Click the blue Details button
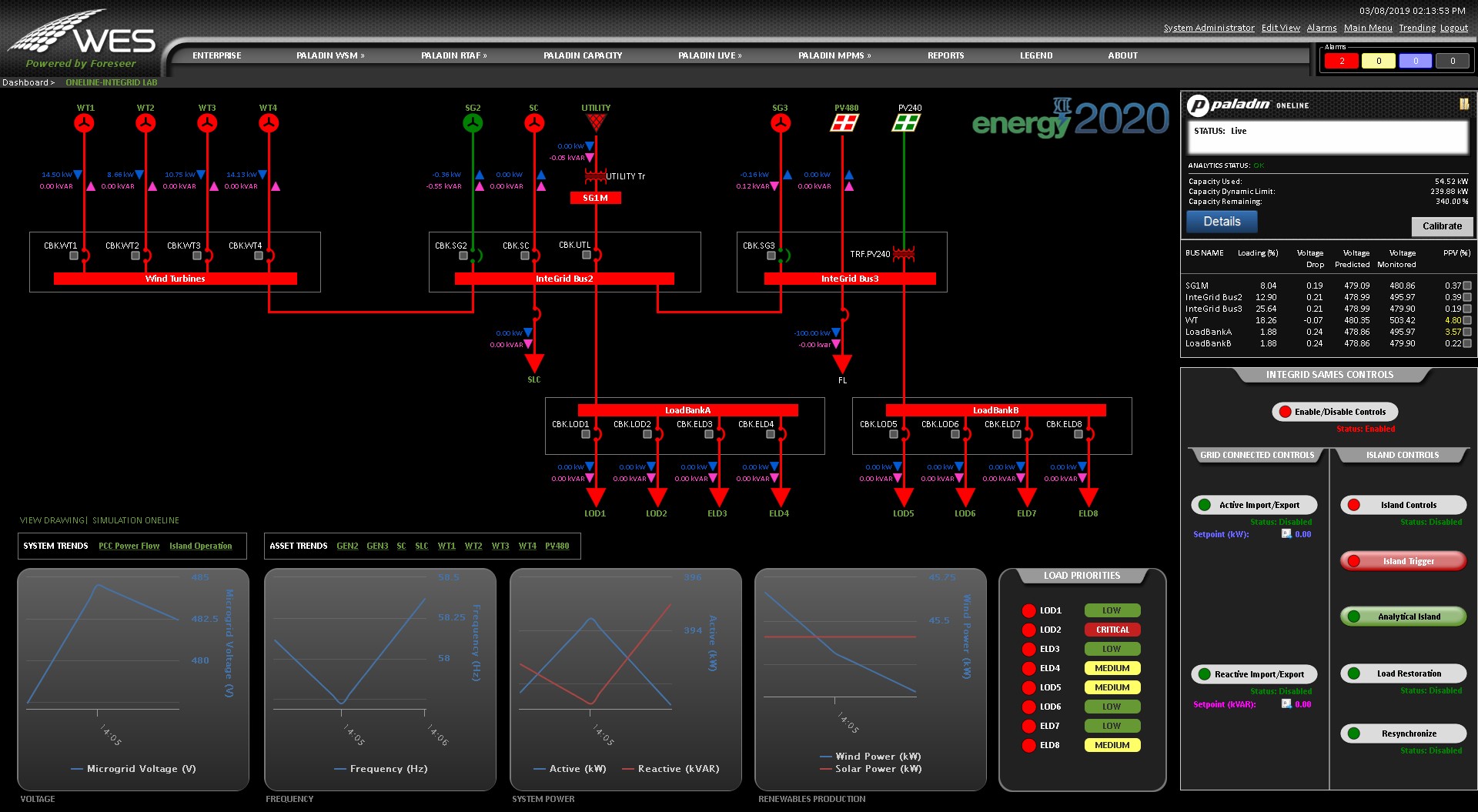The width and height of the screenshot is (1478, 812). (1222, 222)
